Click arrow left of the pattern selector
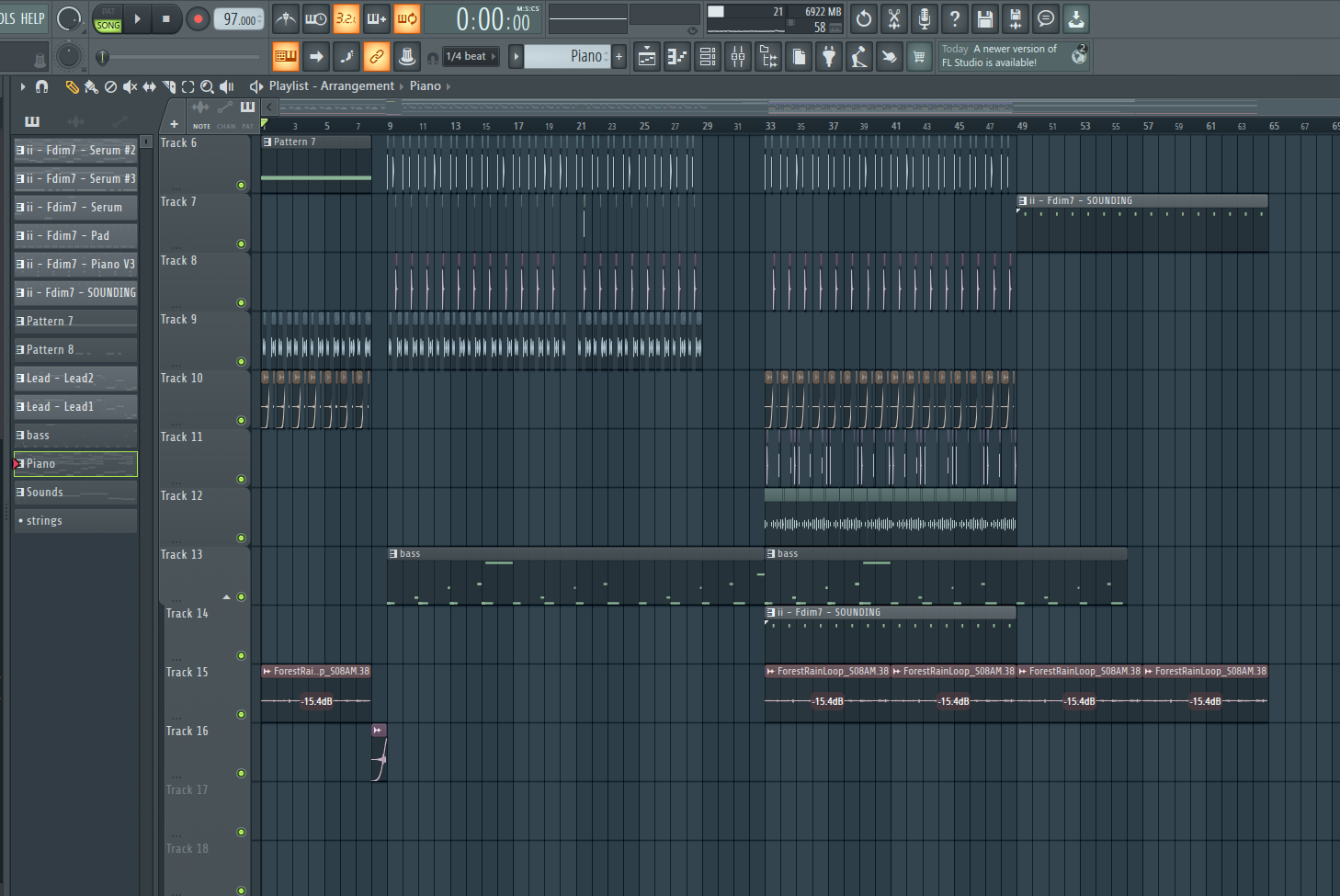The height and width of the screenshot is (896, 1340). 516,56
